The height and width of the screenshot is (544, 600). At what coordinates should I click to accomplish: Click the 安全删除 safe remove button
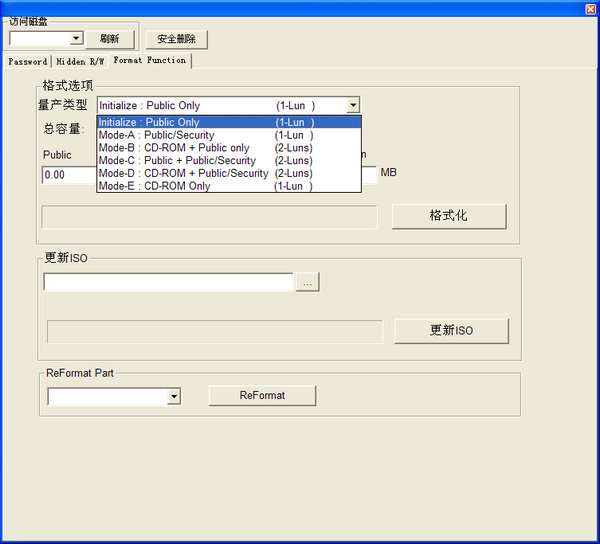tap(176, 39)
